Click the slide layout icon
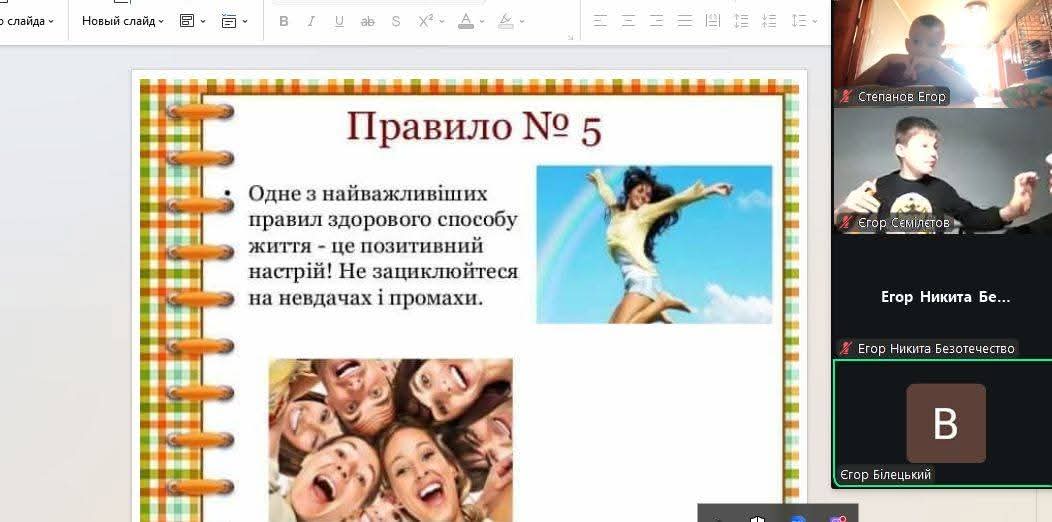Screen dimensions: 1052x522 click(187, 21)
